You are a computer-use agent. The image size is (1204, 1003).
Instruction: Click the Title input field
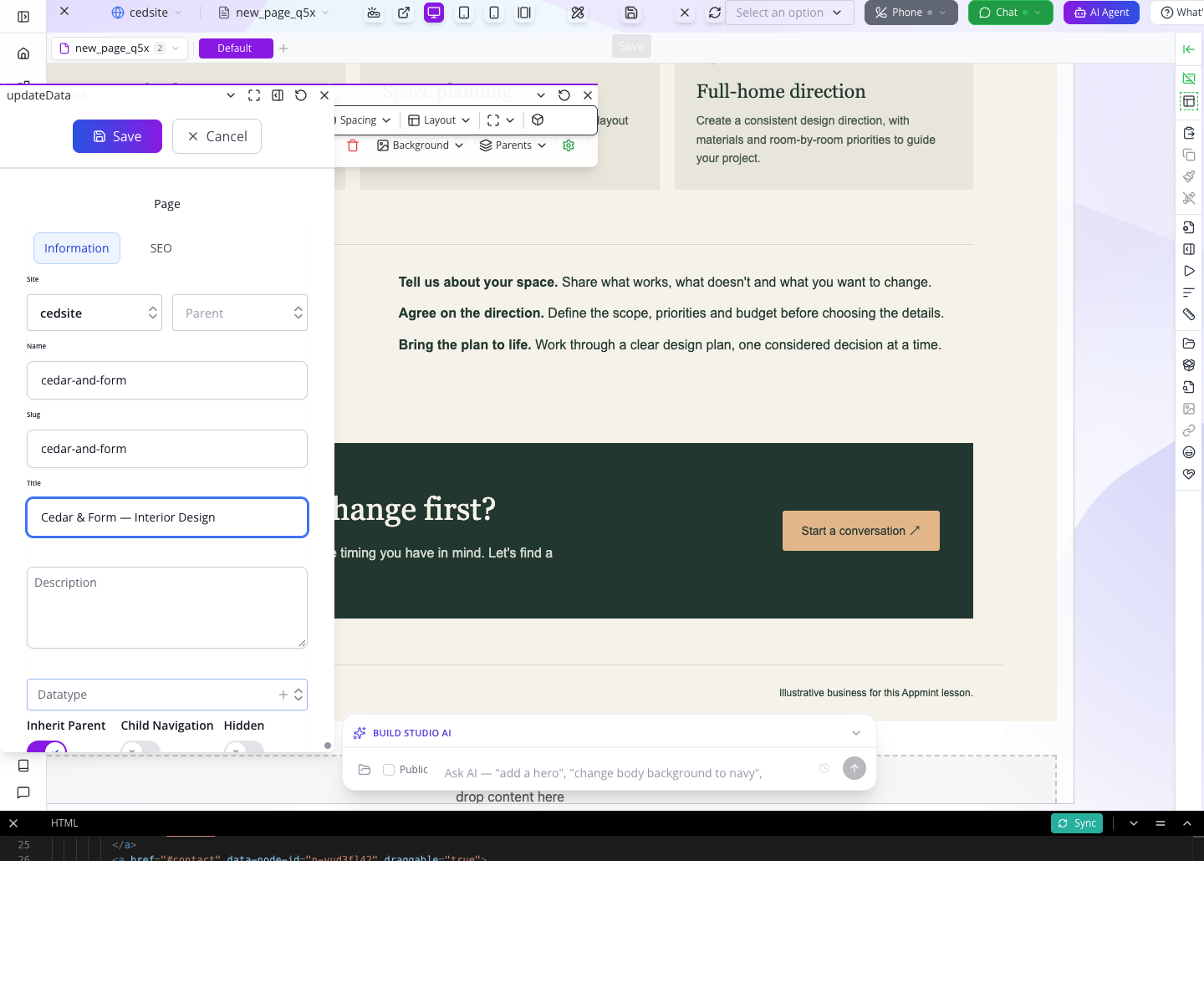click(167, 517)
